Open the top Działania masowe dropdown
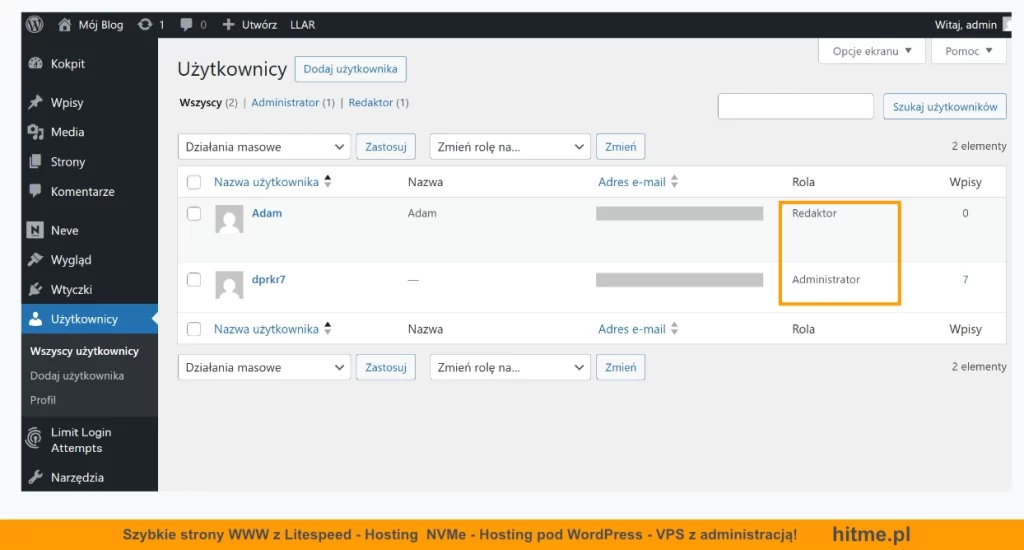Image resolution: width=1024 pixels, height=550 pixels. click(264, 147)
